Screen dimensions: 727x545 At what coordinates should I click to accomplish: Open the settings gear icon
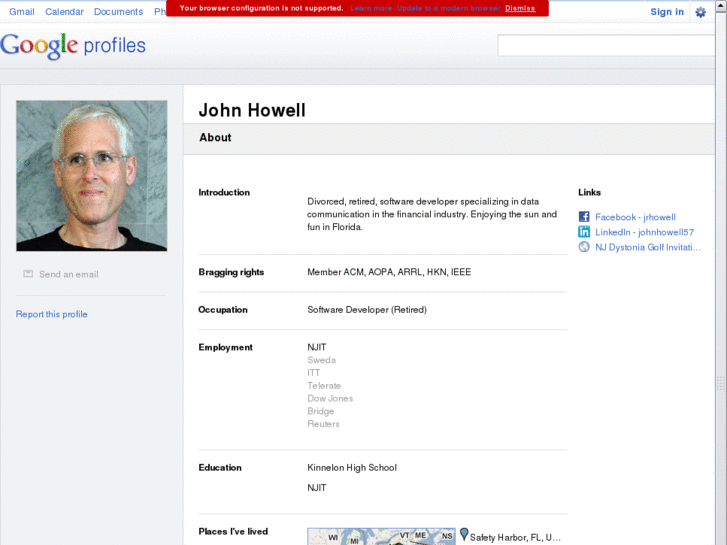701,12
